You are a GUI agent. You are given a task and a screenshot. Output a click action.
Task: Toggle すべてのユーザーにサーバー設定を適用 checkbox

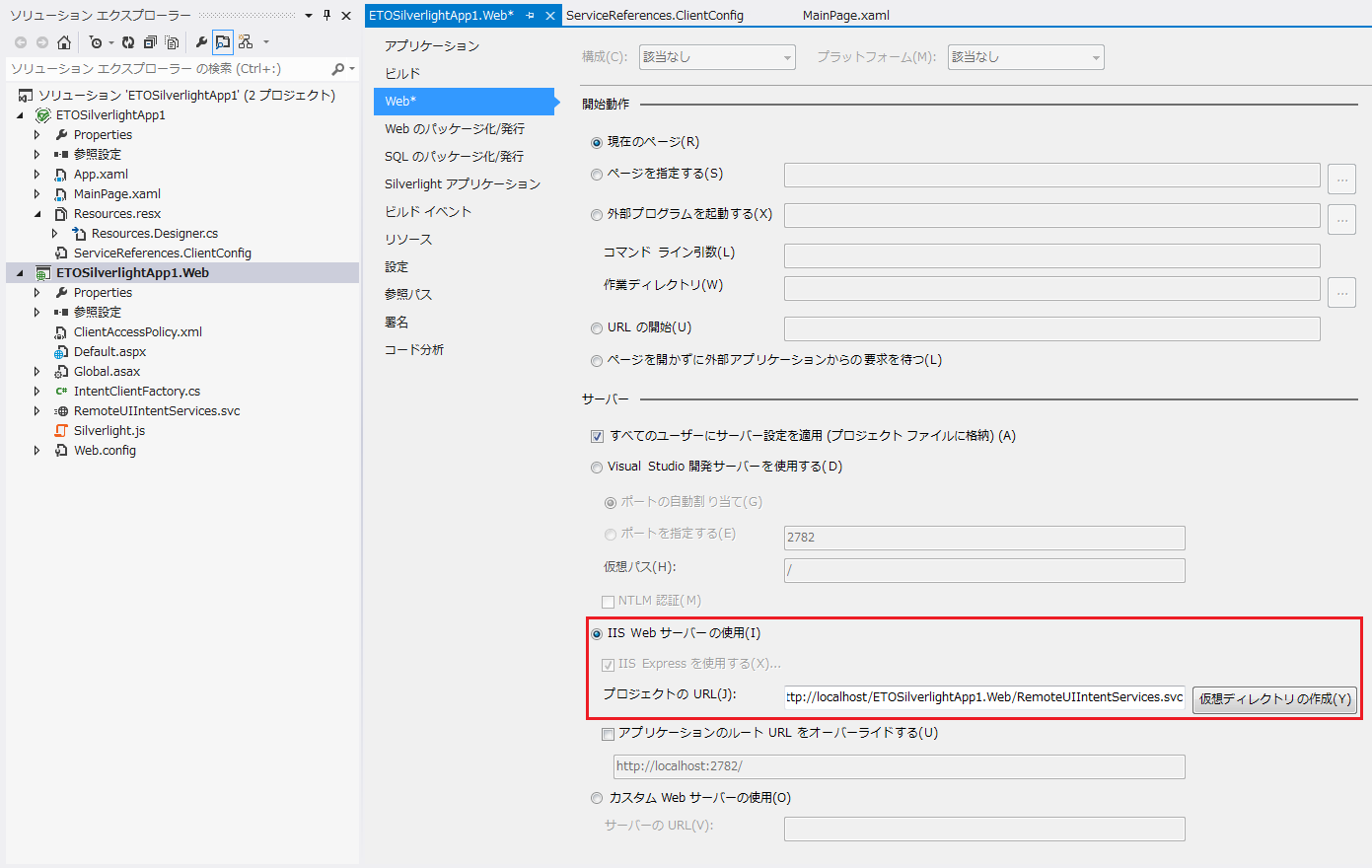coord(597,436)
